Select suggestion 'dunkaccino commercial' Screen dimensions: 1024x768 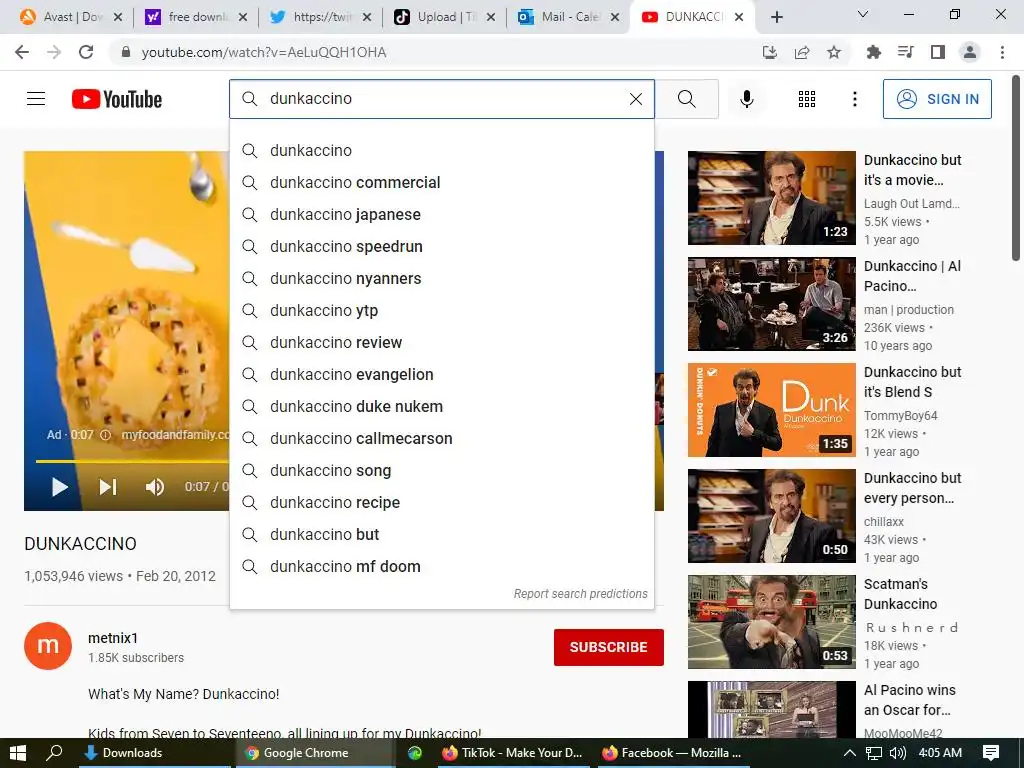(x=442, y=182)
